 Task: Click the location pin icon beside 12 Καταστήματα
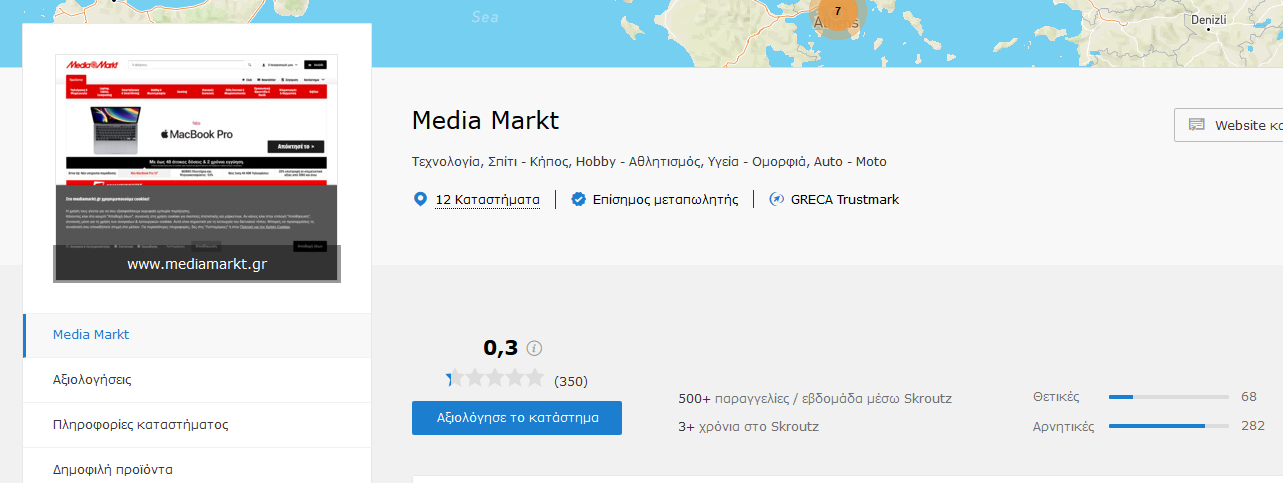(420, 199)
